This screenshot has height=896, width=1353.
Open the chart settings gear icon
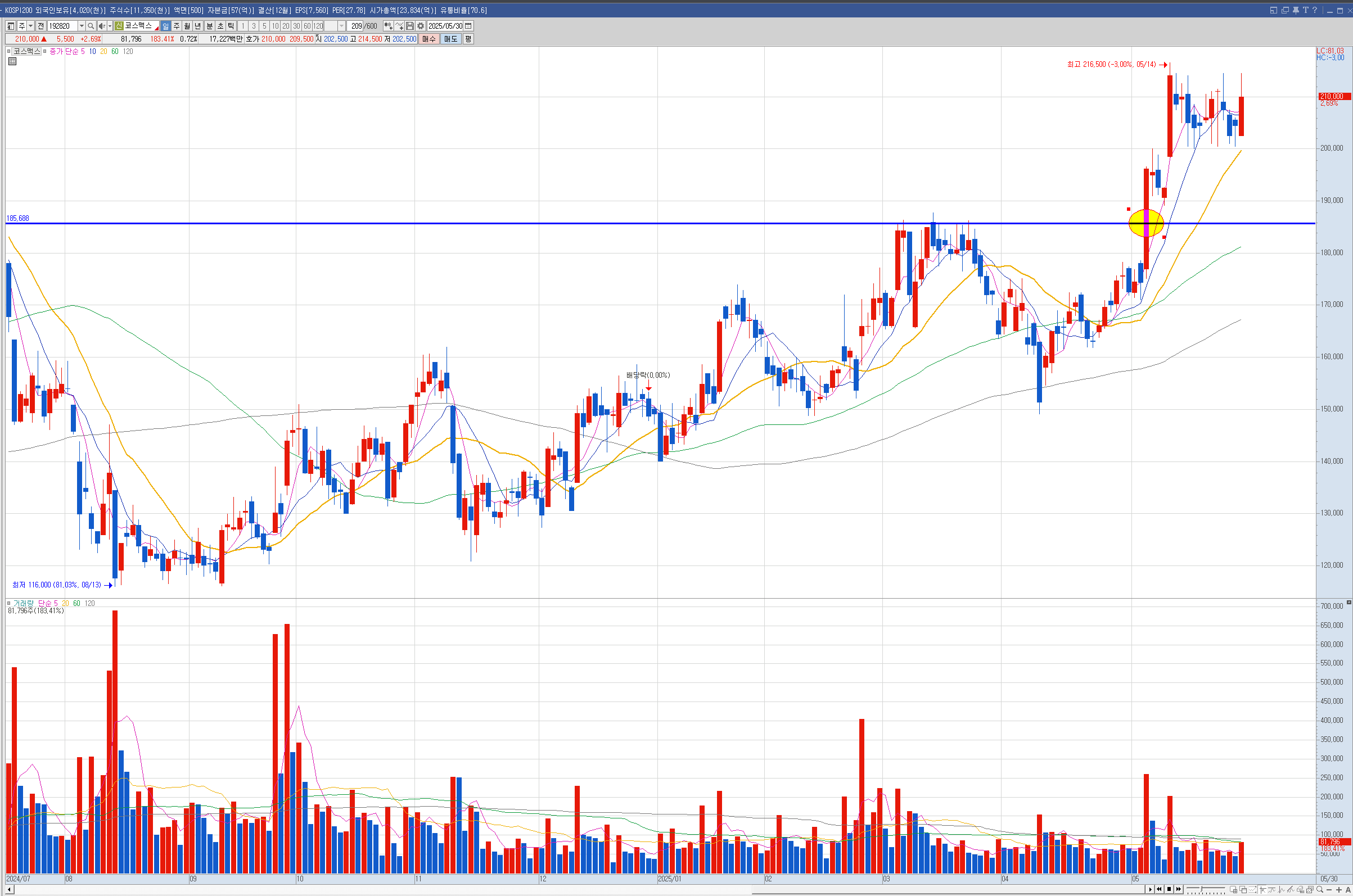point(421,26)
